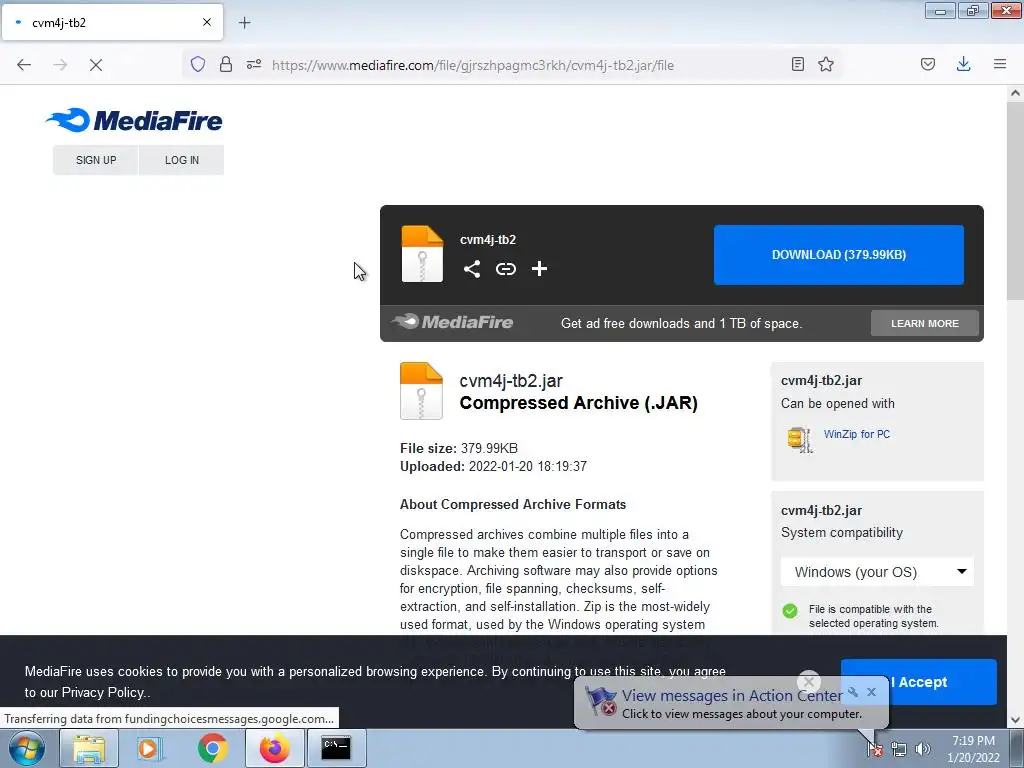The height and width of the screenshot is (768, 1024).
Task: Click the Uploaded: 2022-01-20 18:19:37 text
Action: pos(493,467)
